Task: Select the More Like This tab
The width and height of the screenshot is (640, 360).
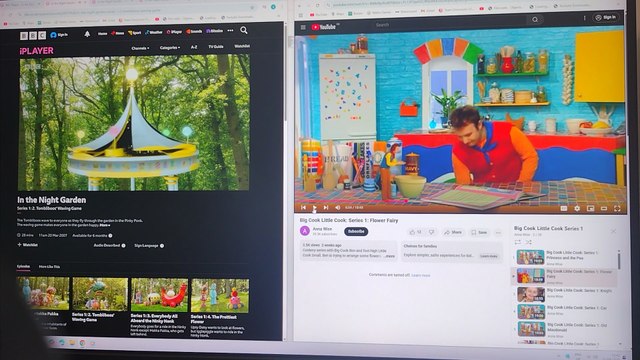Action: [49, 267]
